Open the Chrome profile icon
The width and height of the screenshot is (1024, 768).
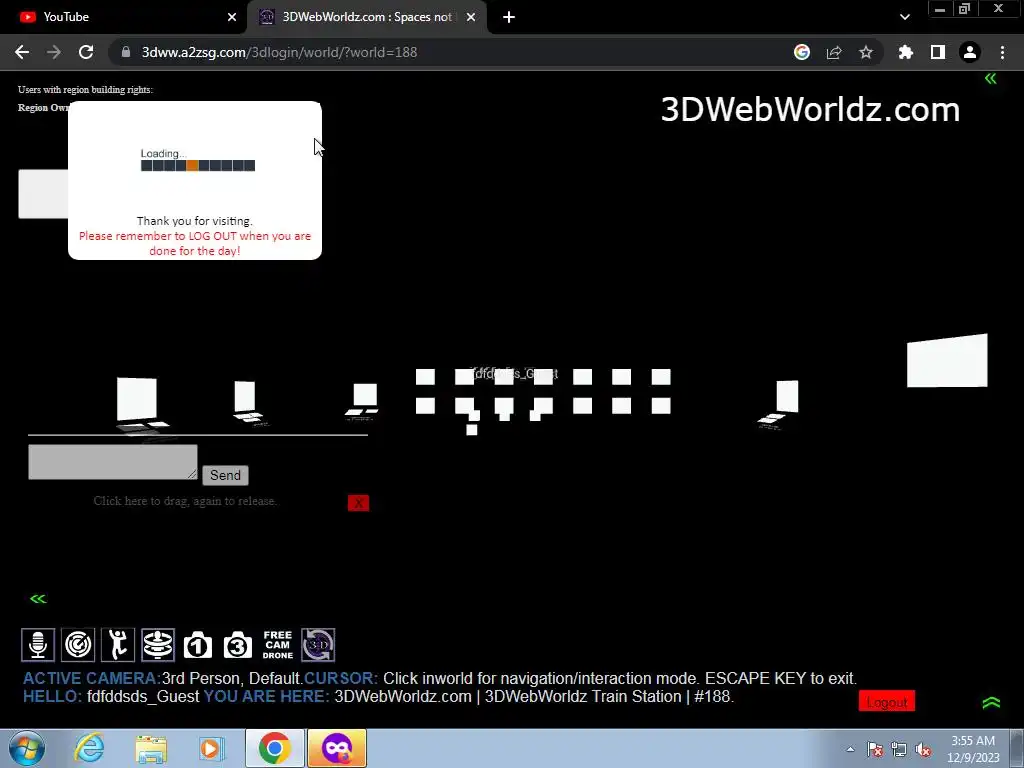coord(970,52)
